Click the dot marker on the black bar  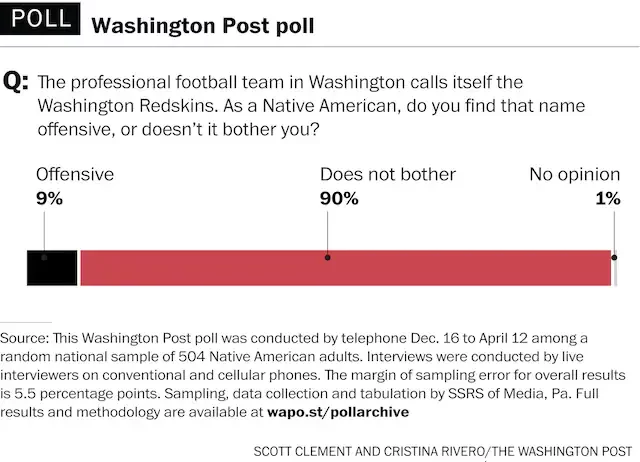(x=43, y=257)
